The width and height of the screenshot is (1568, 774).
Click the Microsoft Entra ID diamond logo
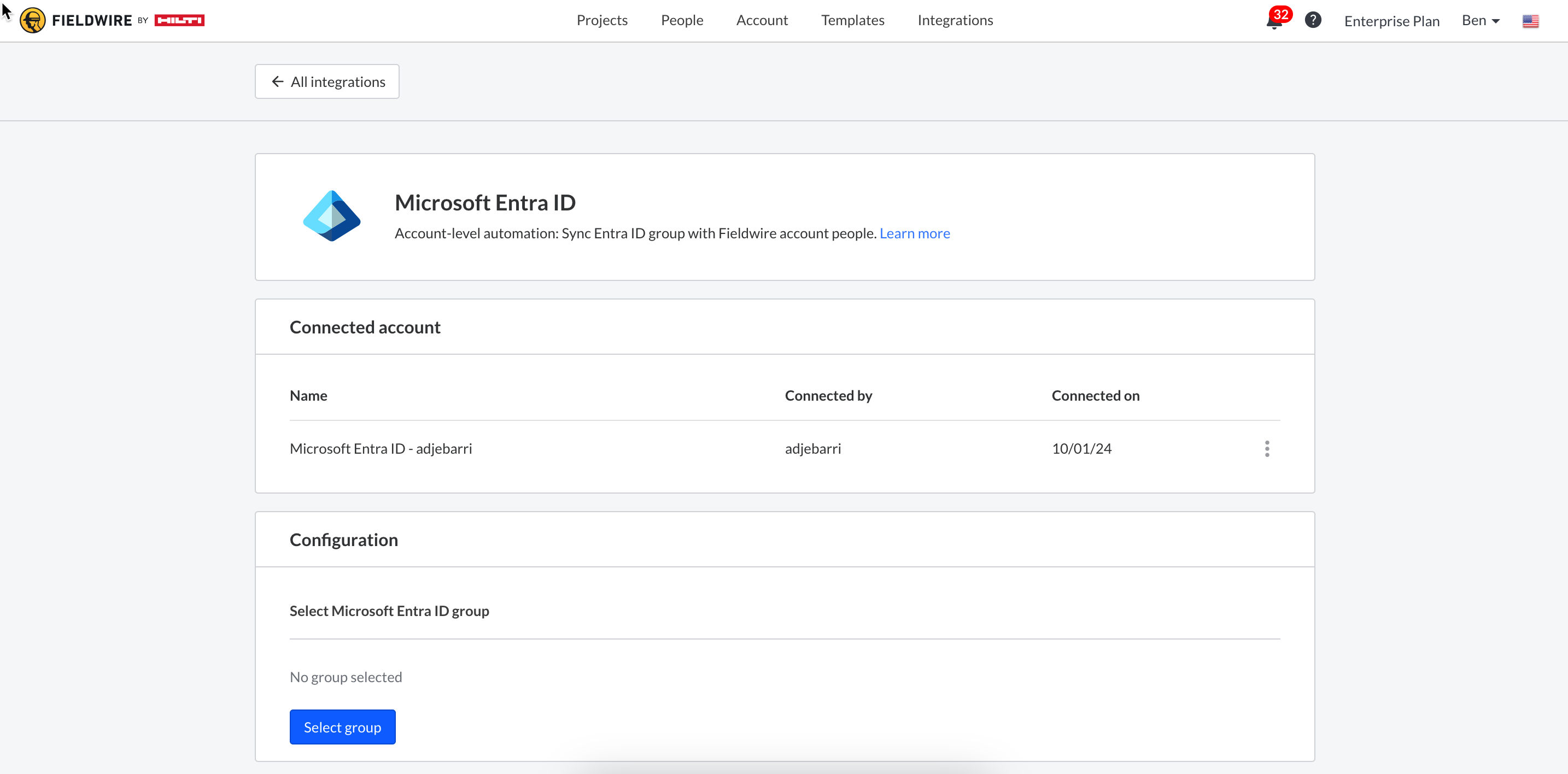[x=332, y=216]
